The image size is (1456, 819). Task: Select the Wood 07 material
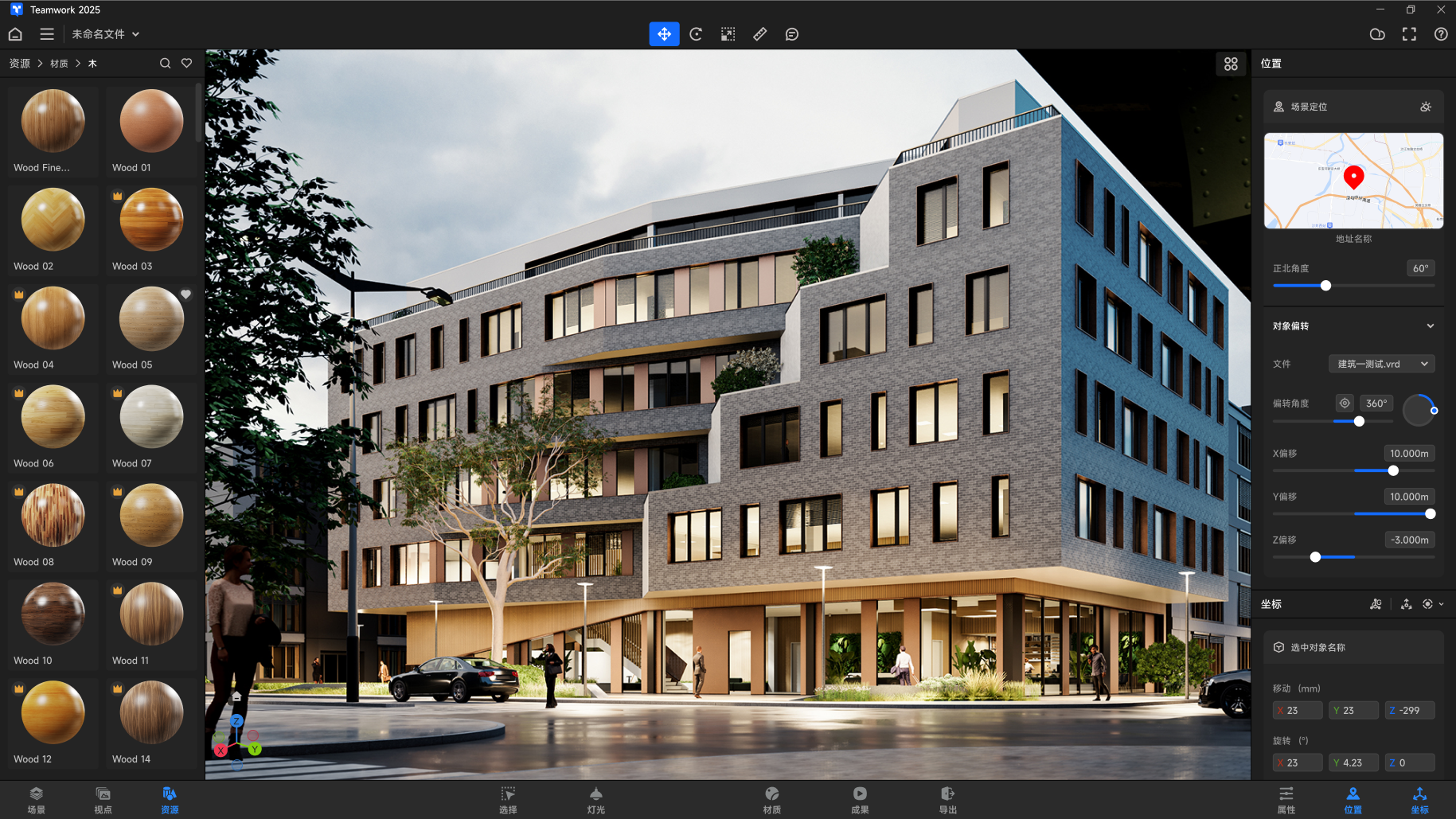(x=151, y=427)
